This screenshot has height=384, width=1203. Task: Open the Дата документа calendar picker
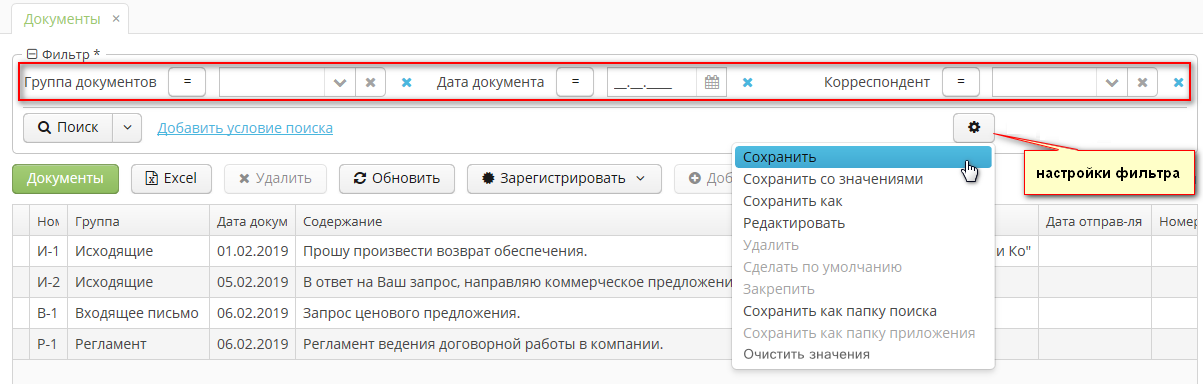pos(712,83)
